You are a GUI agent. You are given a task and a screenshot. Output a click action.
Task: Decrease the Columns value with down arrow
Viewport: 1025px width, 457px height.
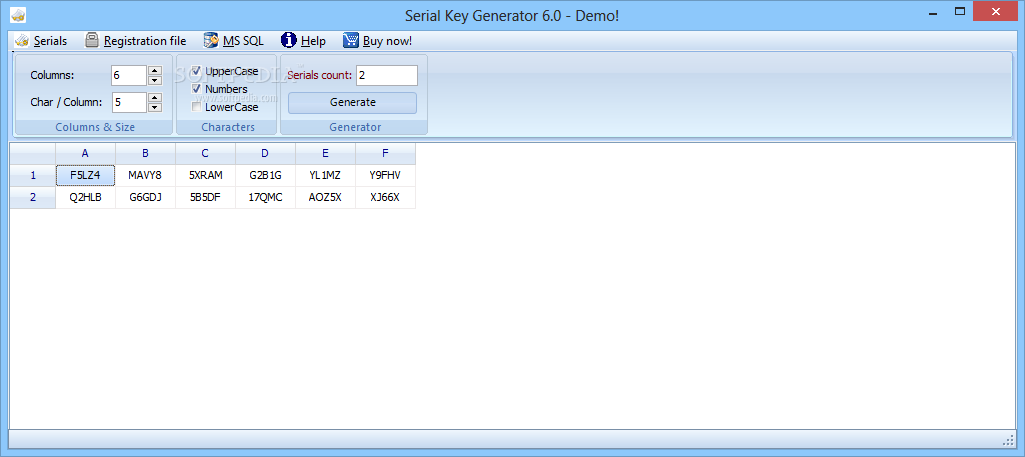point(155,80)
